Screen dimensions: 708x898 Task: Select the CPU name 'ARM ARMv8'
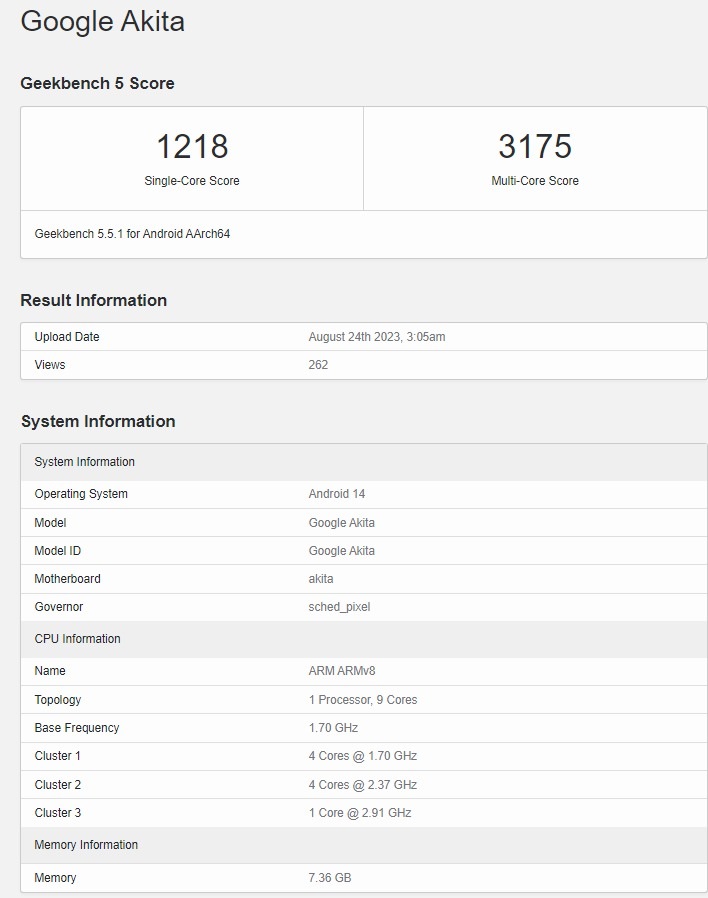tap(342, 671)
